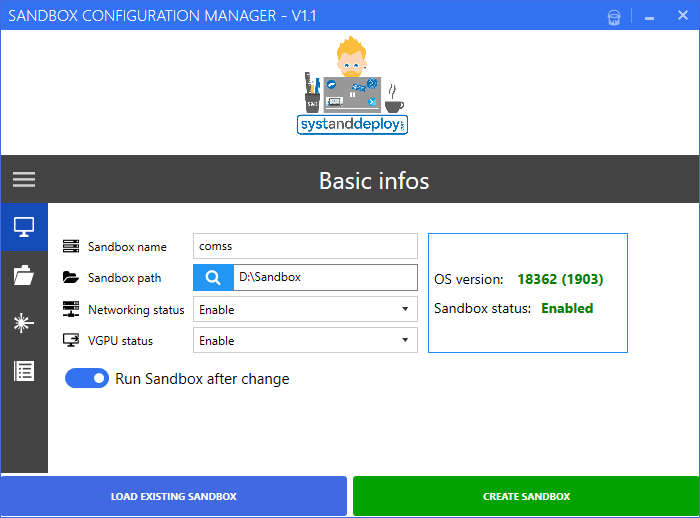Viewport: 700px width, 518px height.
Task: Click the Sandbox status Enabled text
Action: tap(567, 308)
